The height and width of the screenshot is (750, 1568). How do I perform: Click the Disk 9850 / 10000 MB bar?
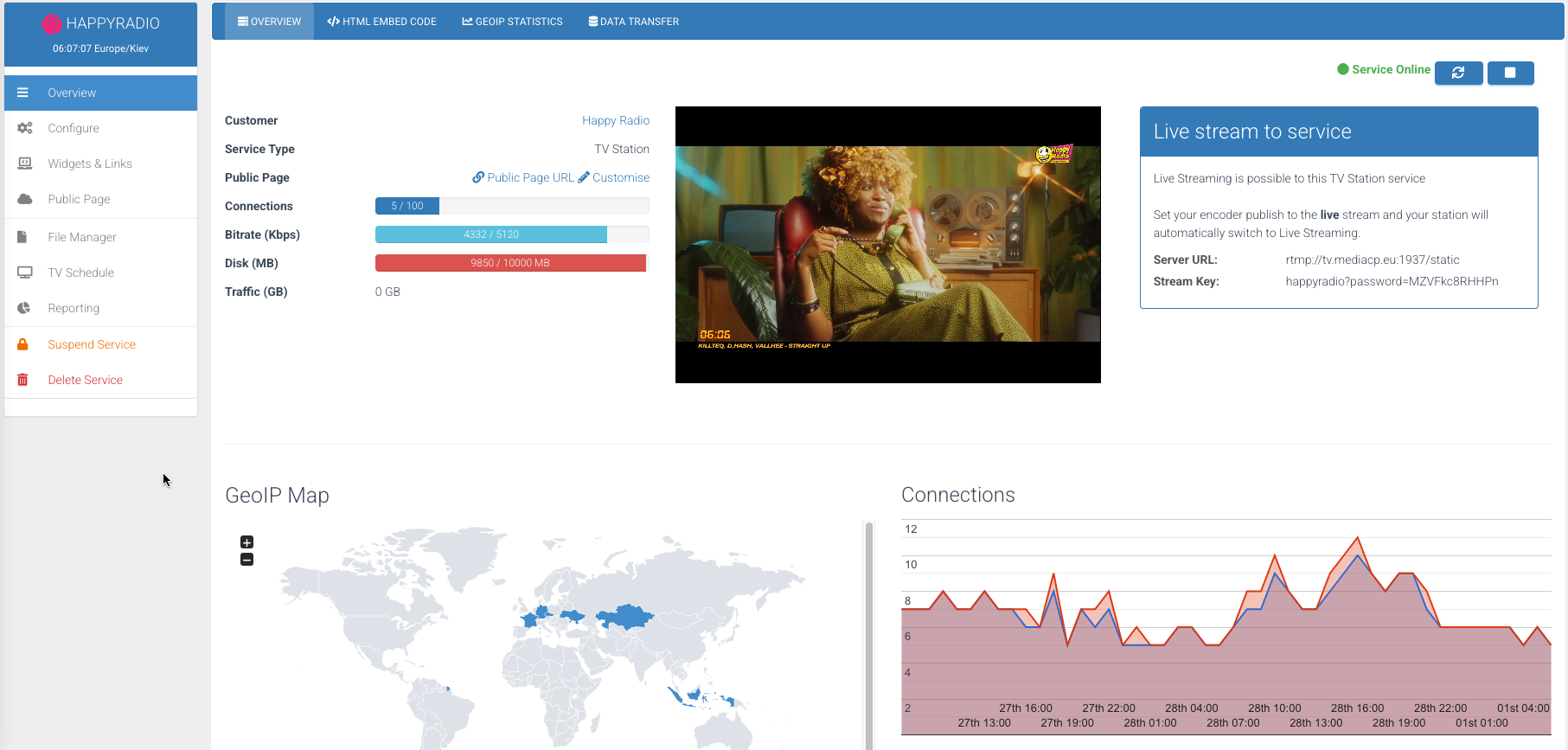tap(512, 263)
